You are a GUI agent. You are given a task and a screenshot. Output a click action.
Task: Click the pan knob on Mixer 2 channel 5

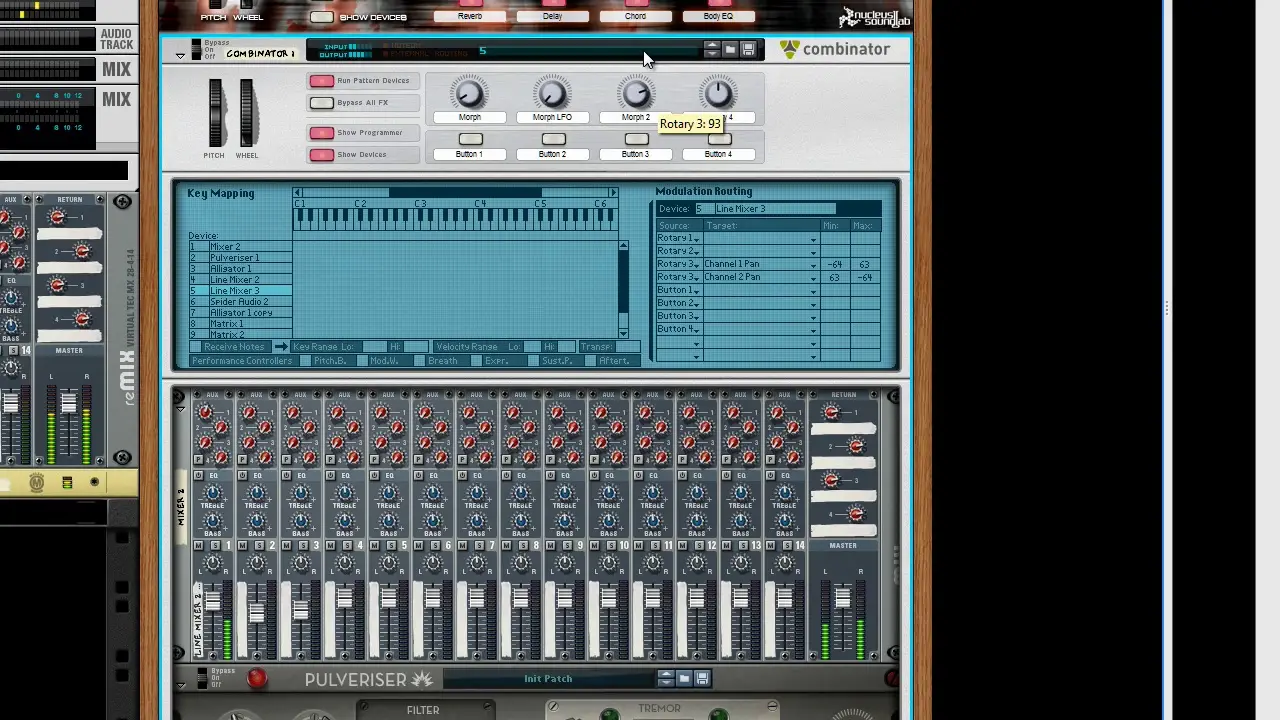point(388,565)
